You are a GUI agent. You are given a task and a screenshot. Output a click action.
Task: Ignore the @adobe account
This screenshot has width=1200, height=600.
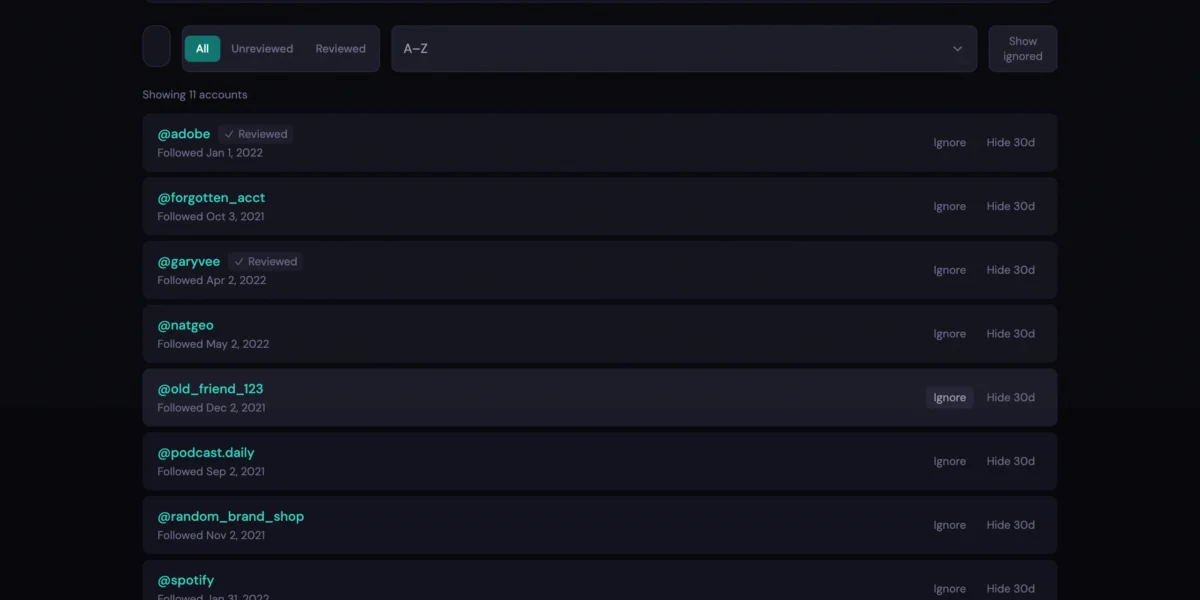[949, 143]
